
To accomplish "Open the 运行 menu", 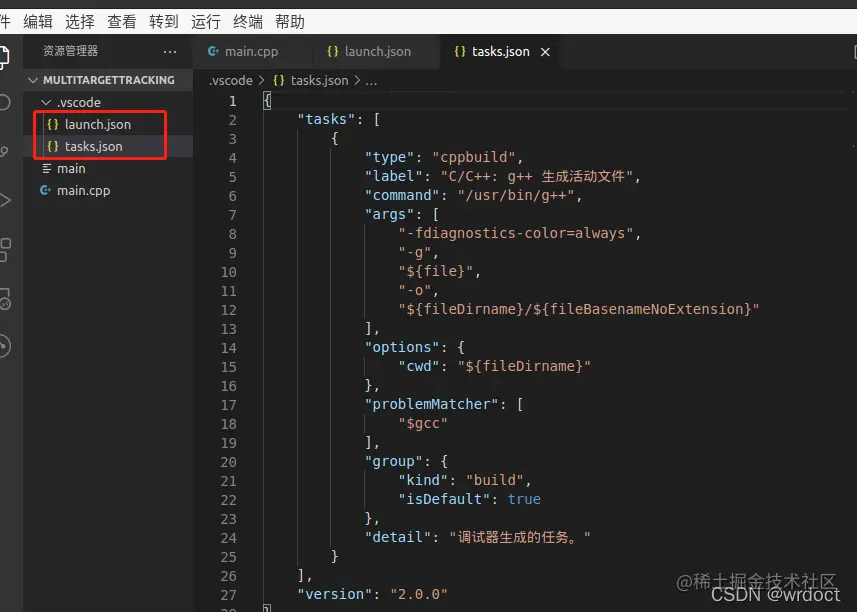I will [206, 22].
